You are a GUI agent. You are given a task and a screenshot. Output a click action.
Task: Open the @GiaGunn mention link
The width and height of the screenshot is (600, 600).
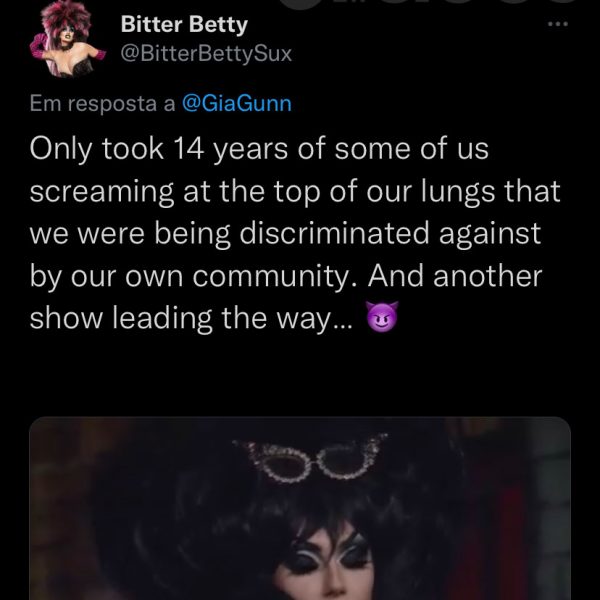pos(237,104)
